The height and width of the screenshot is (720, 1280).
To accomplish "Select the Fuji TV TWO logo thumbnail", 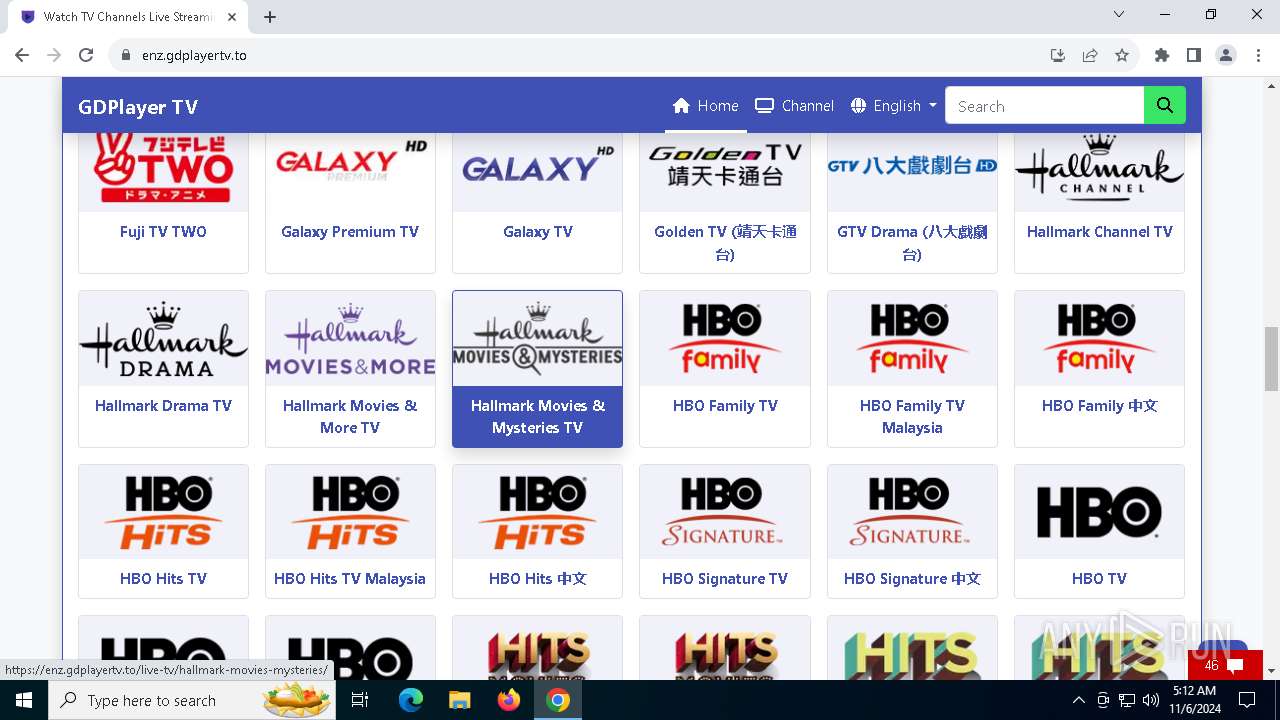I will point(163,170).
